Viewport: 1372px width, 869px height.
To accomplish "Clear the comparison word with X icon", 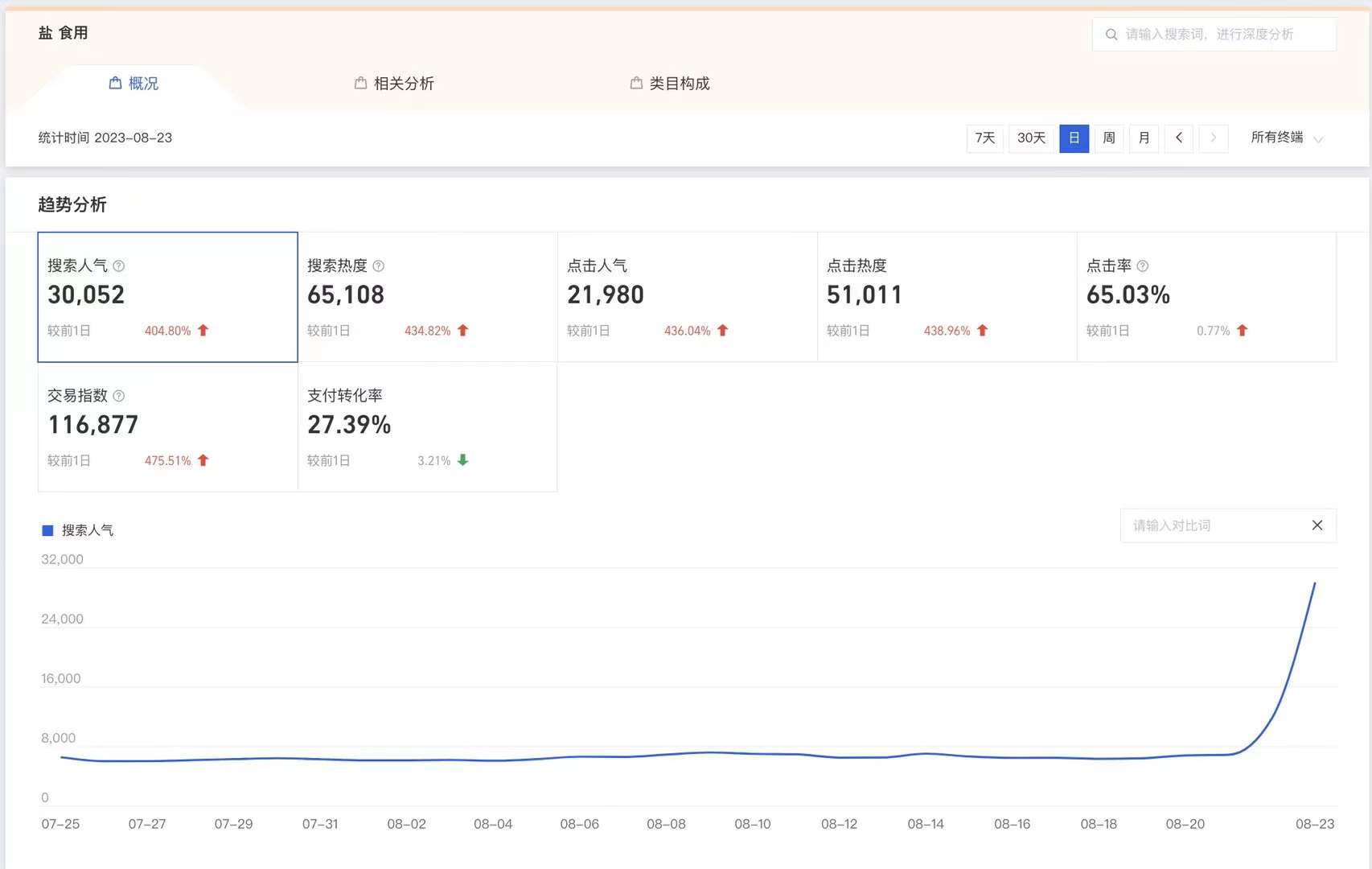I will (x=1317, y=525).
